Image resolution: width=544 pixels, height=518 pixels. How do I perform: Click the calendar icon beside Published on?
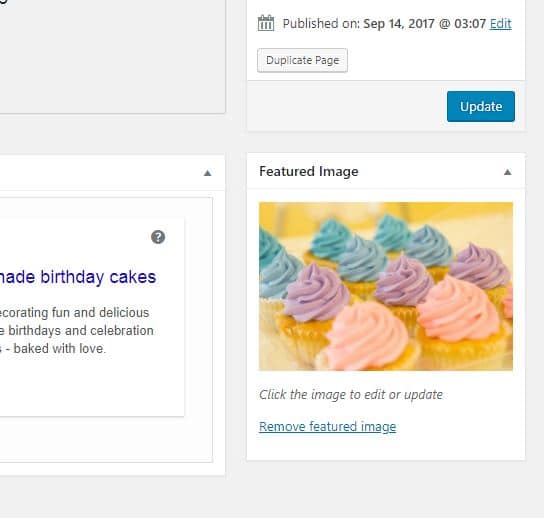click(x=266, y=23)
